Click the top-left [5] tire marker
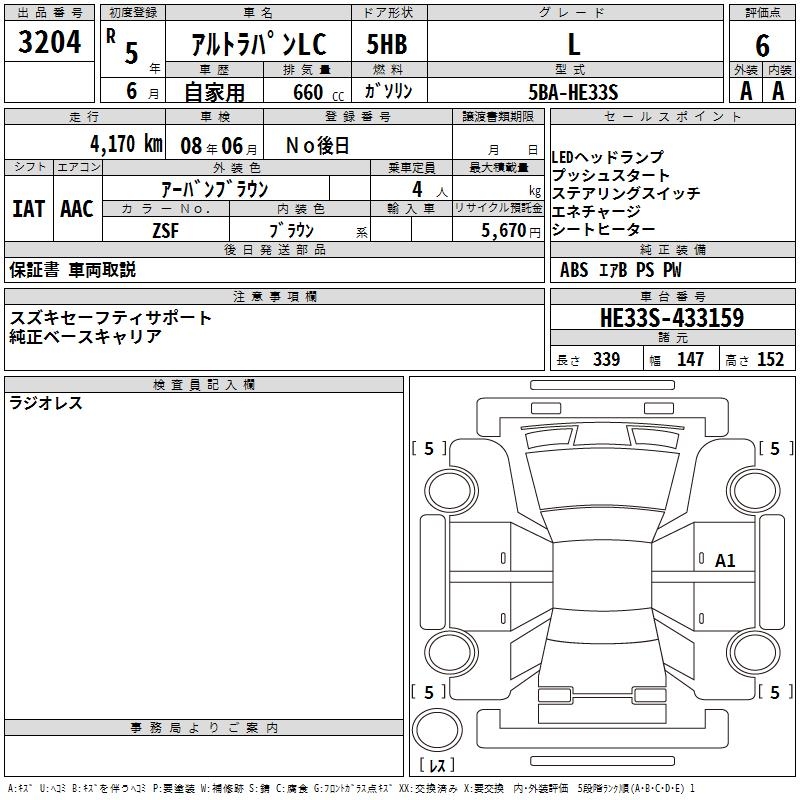800x800 pixels. click(x=429, y=449)
